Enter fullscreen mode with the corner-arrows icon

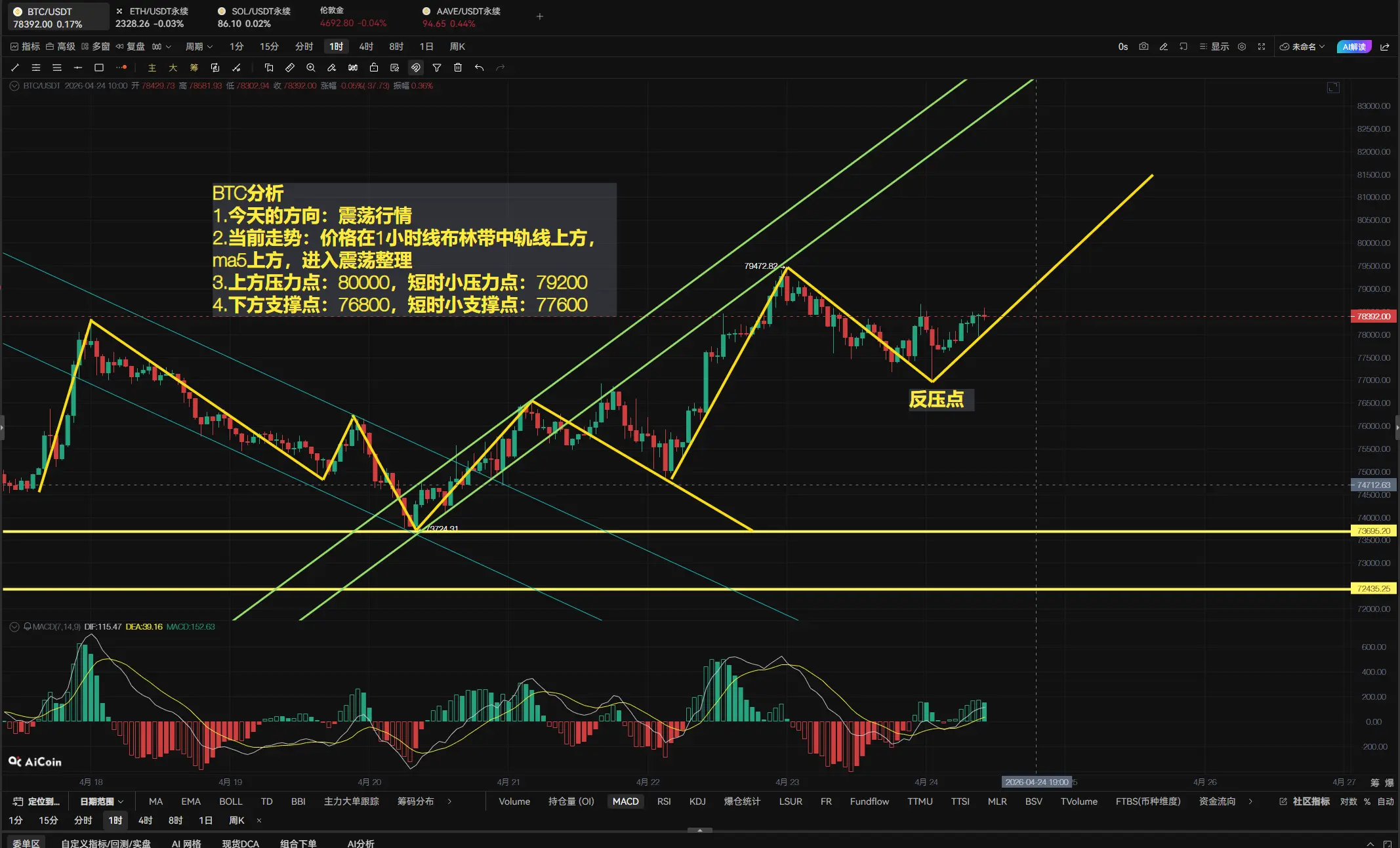1262,47
